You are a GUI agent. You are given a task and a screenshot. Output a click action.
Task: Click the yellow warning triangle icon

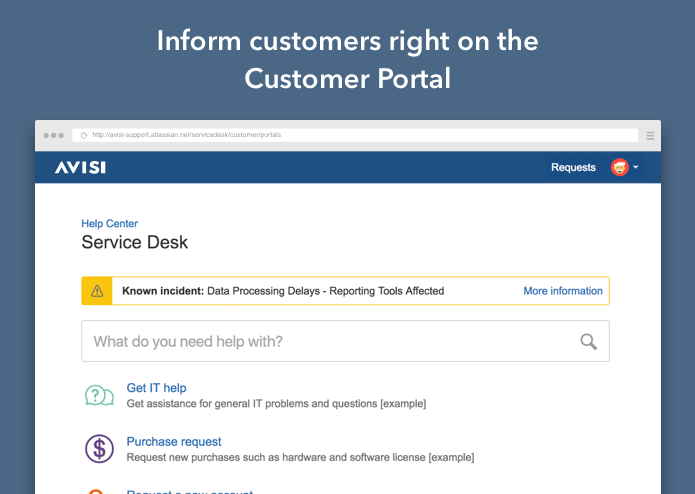(x=97, y=291)
